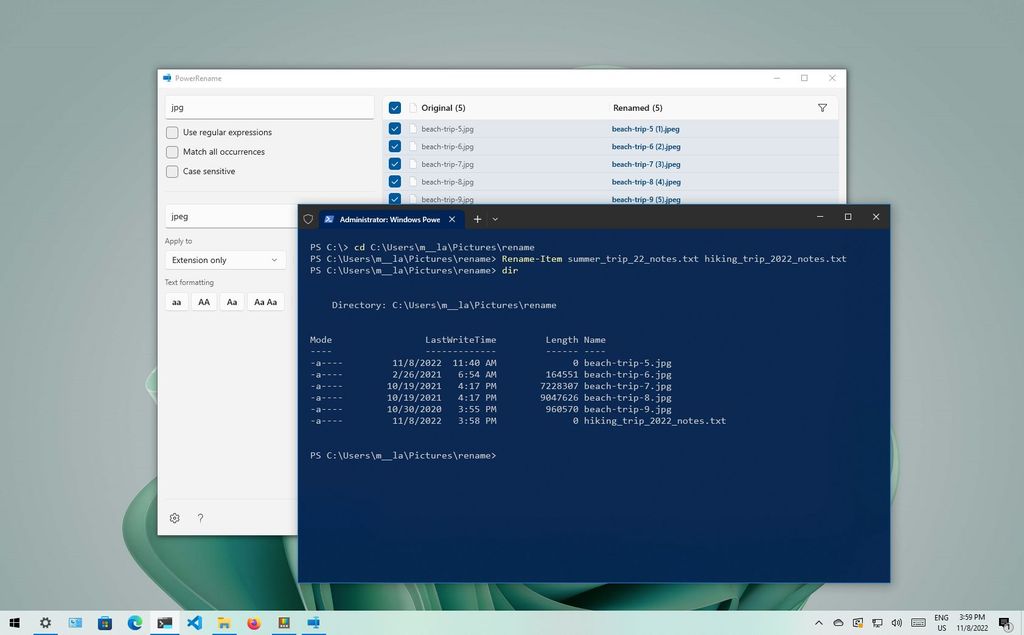Select the lowercase 'aa' text formatting option

176,301
